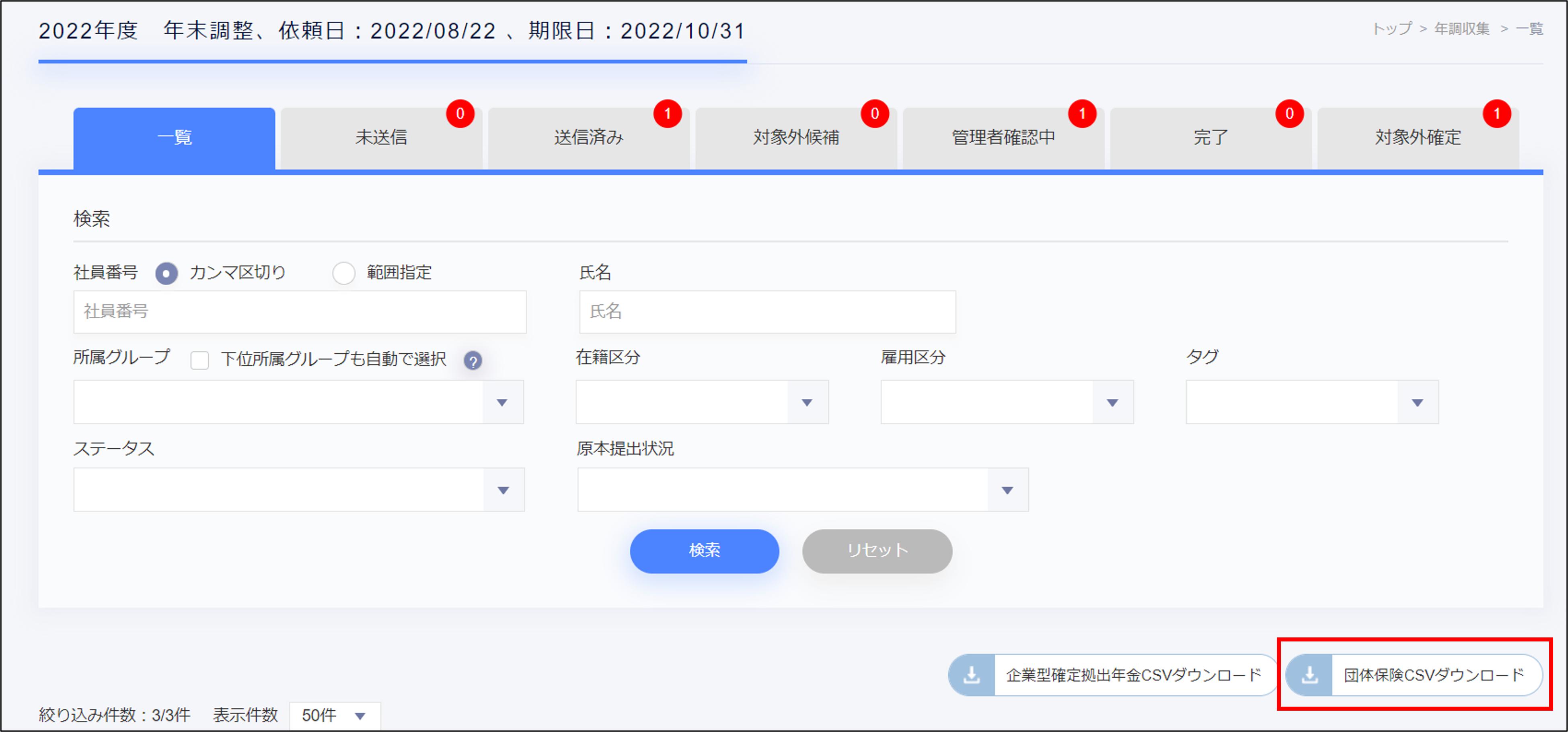This screenshot has height=732, width=1568.
Task: Click the gray リセット button
Action: (877, 551)
